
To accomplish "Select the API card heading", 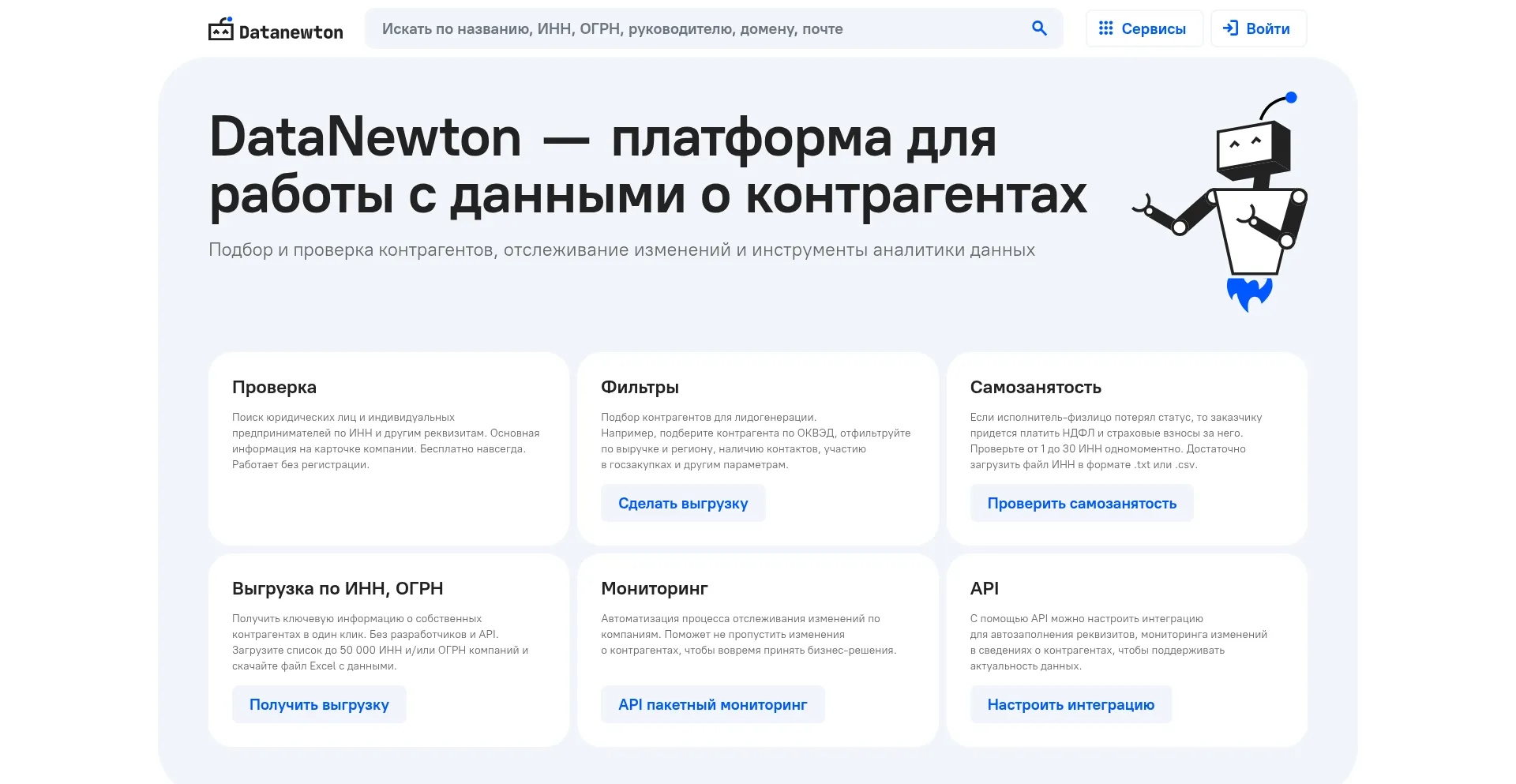I will click(984, 589).
